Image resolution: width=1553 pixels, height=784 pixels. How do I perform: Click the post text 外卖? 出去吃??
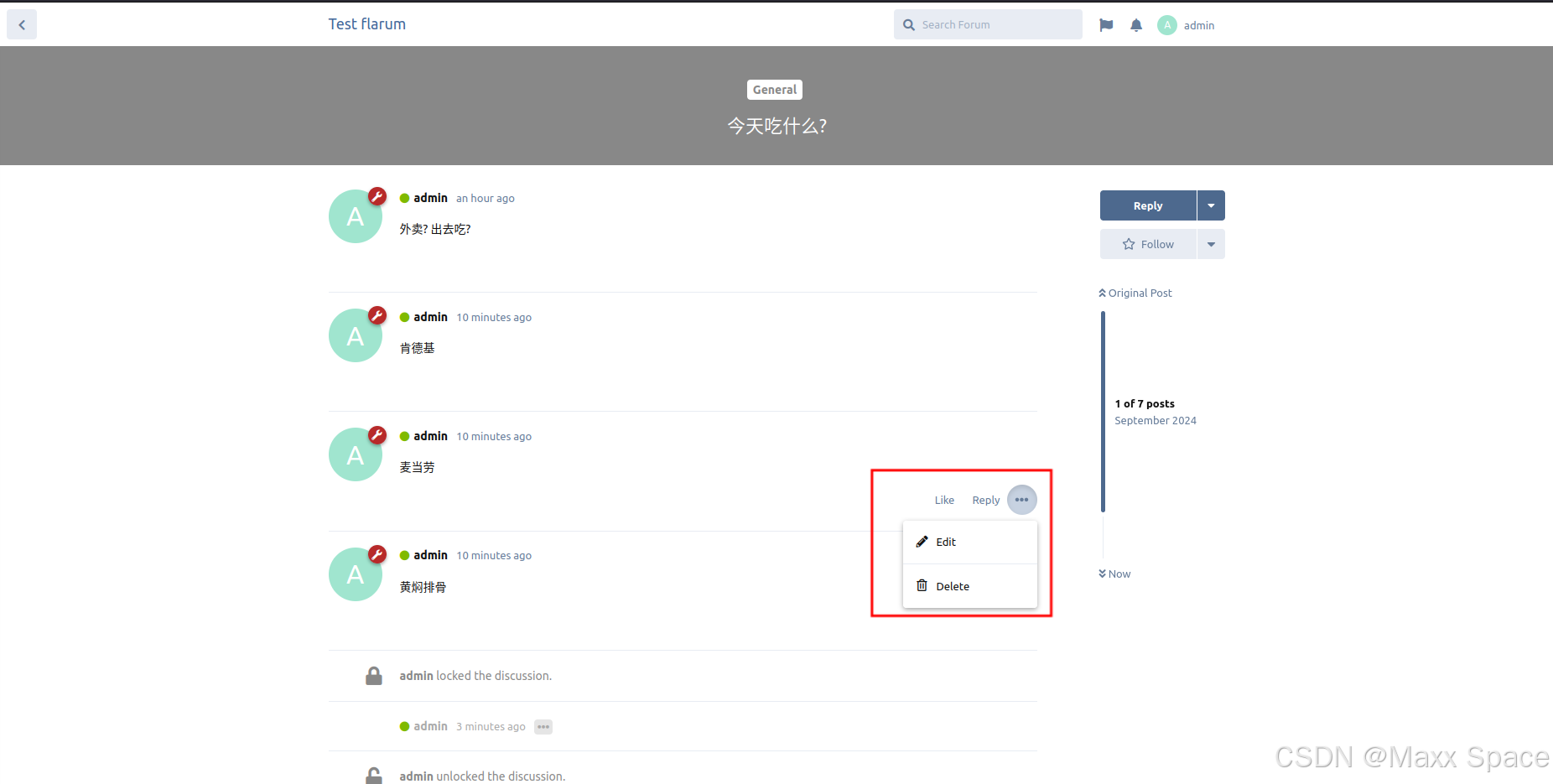tap(435, 229)
